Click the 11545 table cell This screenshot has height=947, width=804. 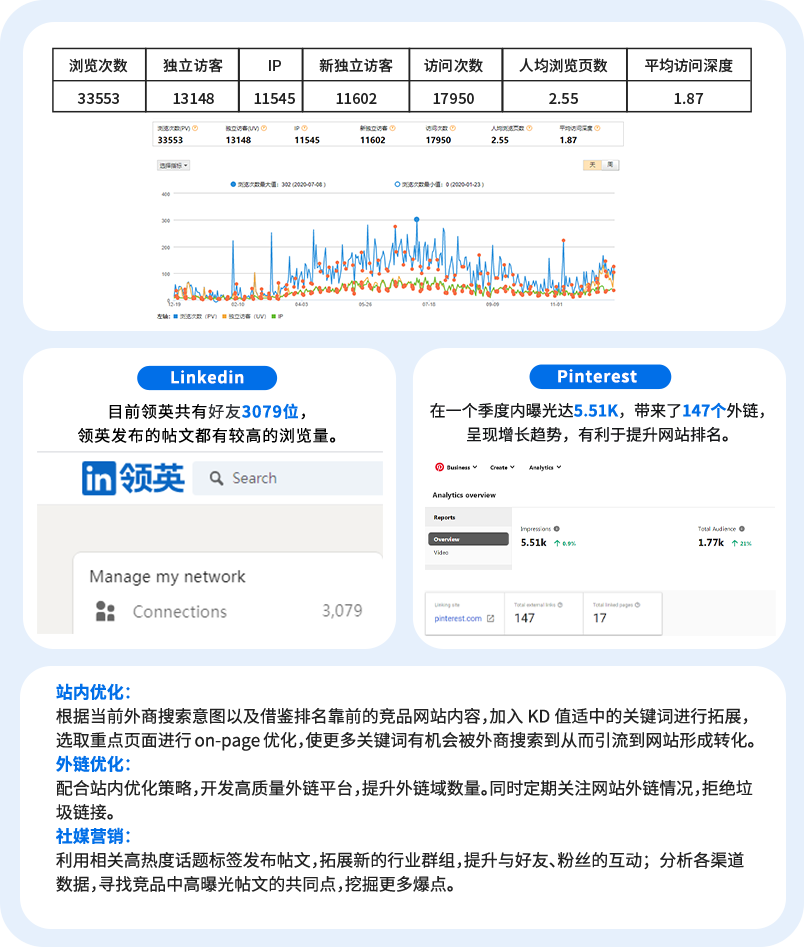(x=271, y=97)
